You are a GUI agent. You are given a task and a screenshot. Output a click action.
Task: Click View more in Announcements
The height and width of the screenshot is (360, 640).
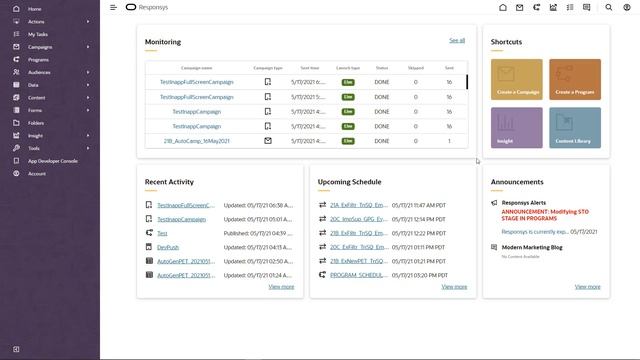click(588, 287)
